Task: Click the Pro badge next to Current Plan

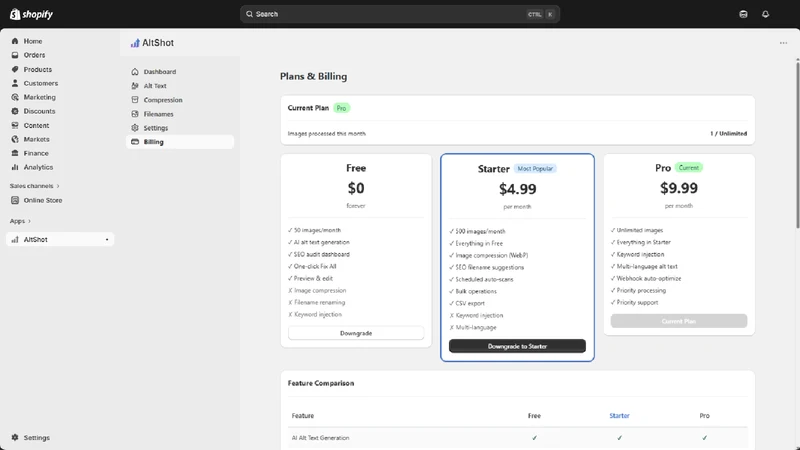Action: pos(341,108)
